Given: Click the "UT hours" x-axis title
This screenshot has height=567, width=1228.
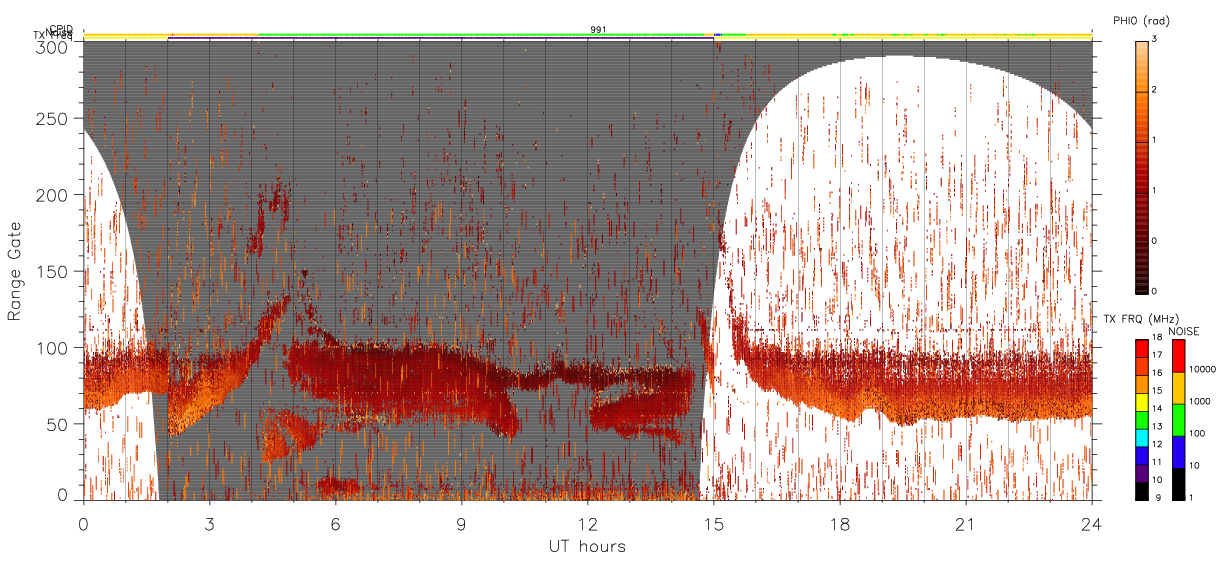Looking at the screenshot, I should [x=586, y=547].
